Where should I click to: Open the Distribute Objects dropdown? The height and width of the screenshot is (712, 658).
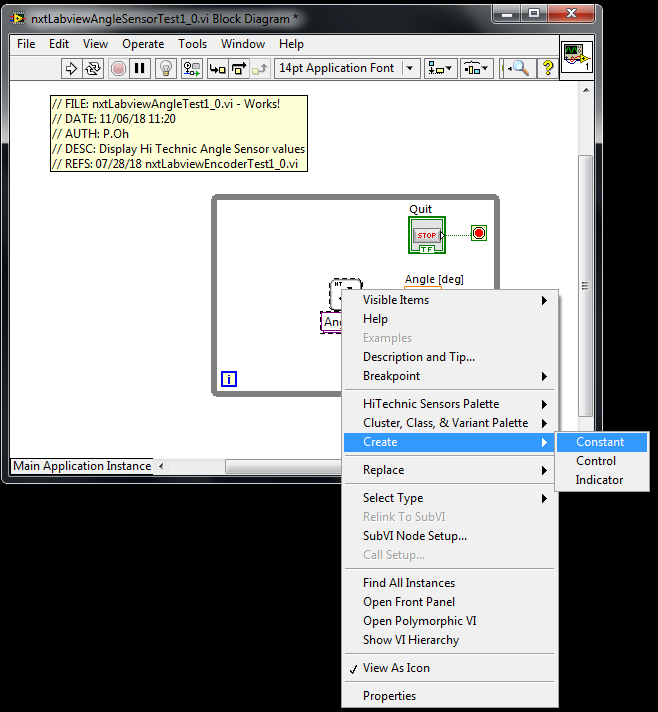(477, 69)
